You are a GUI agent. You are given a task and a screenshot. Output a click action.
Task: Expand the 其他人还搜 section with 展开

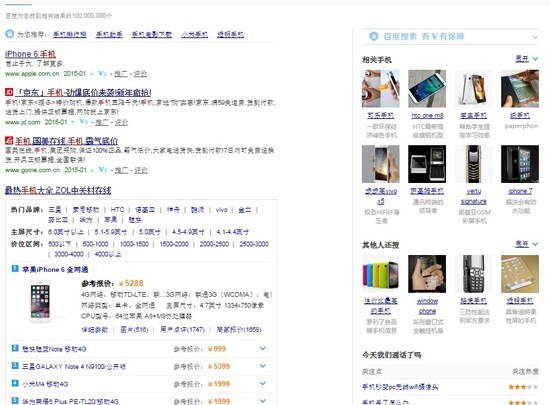pos(526,244)
